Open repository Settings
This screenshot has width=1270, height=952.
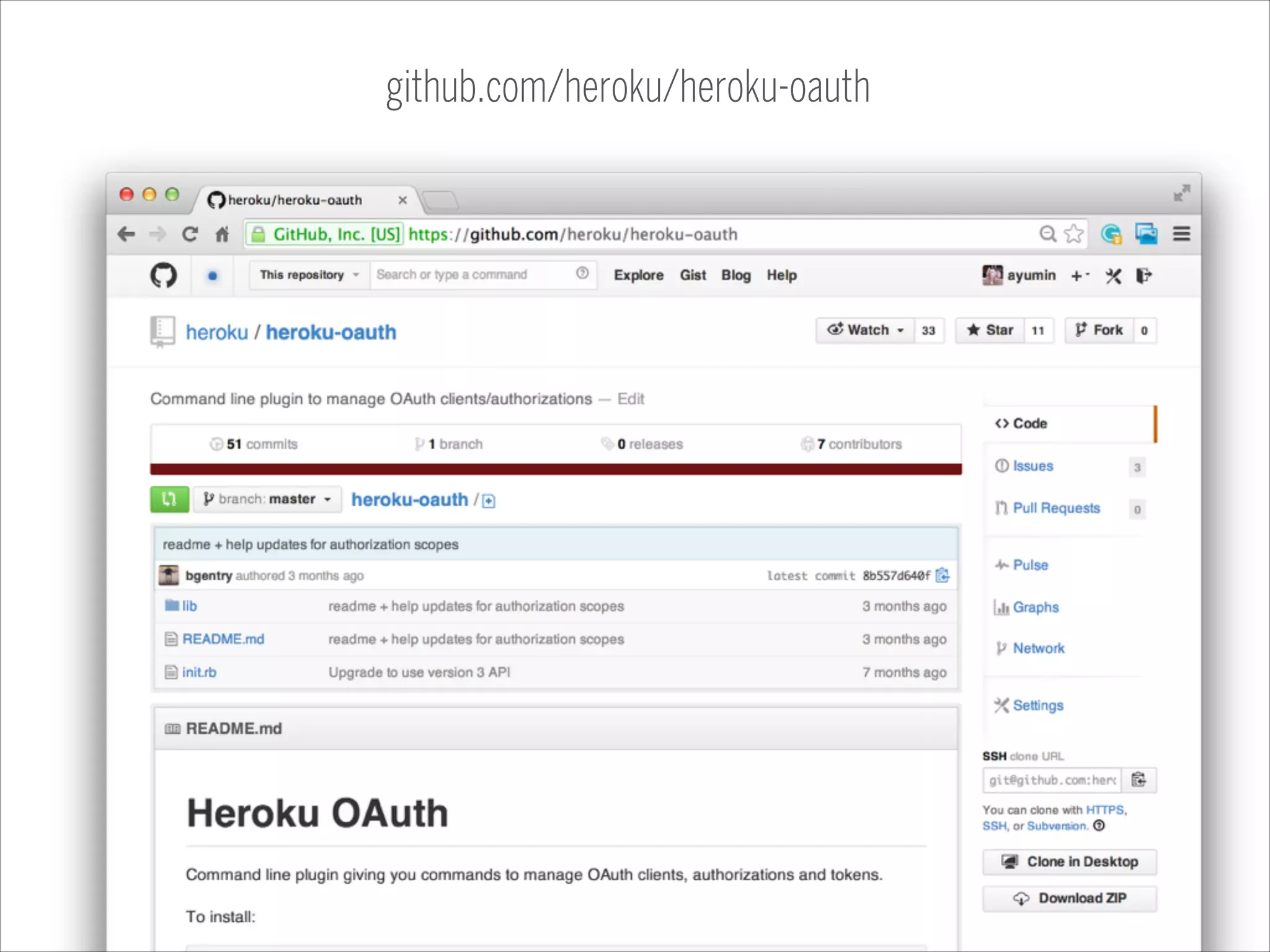pos(1037,705)
